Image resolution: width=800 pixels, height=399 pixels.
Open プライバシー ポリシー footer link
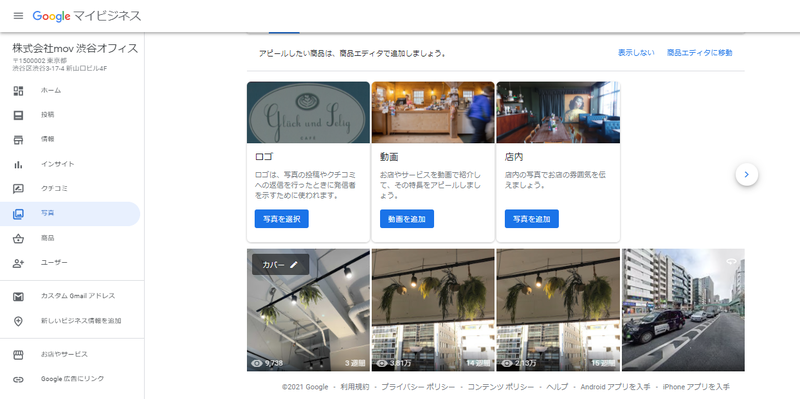[418, 387]
